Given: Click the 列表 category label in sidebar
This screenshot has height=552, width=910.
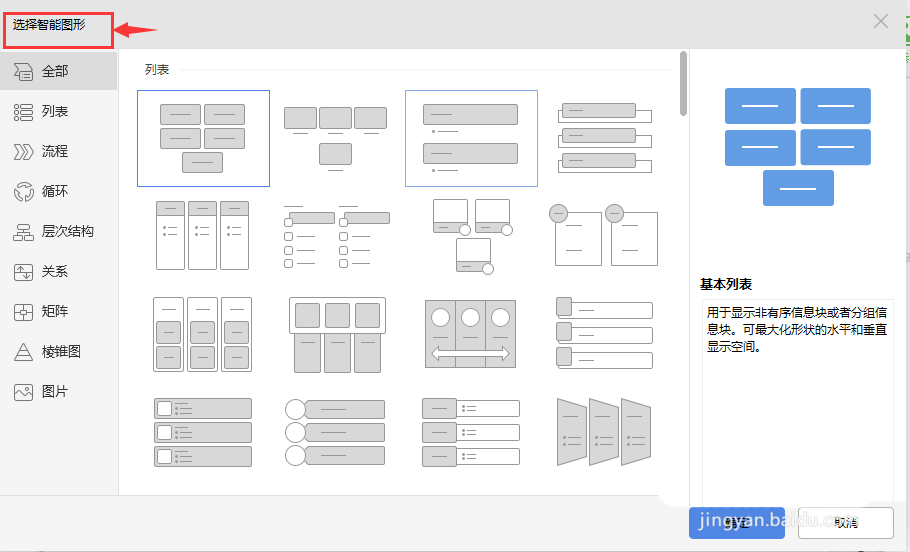Looking at the screenshot, I should [55, 111].
